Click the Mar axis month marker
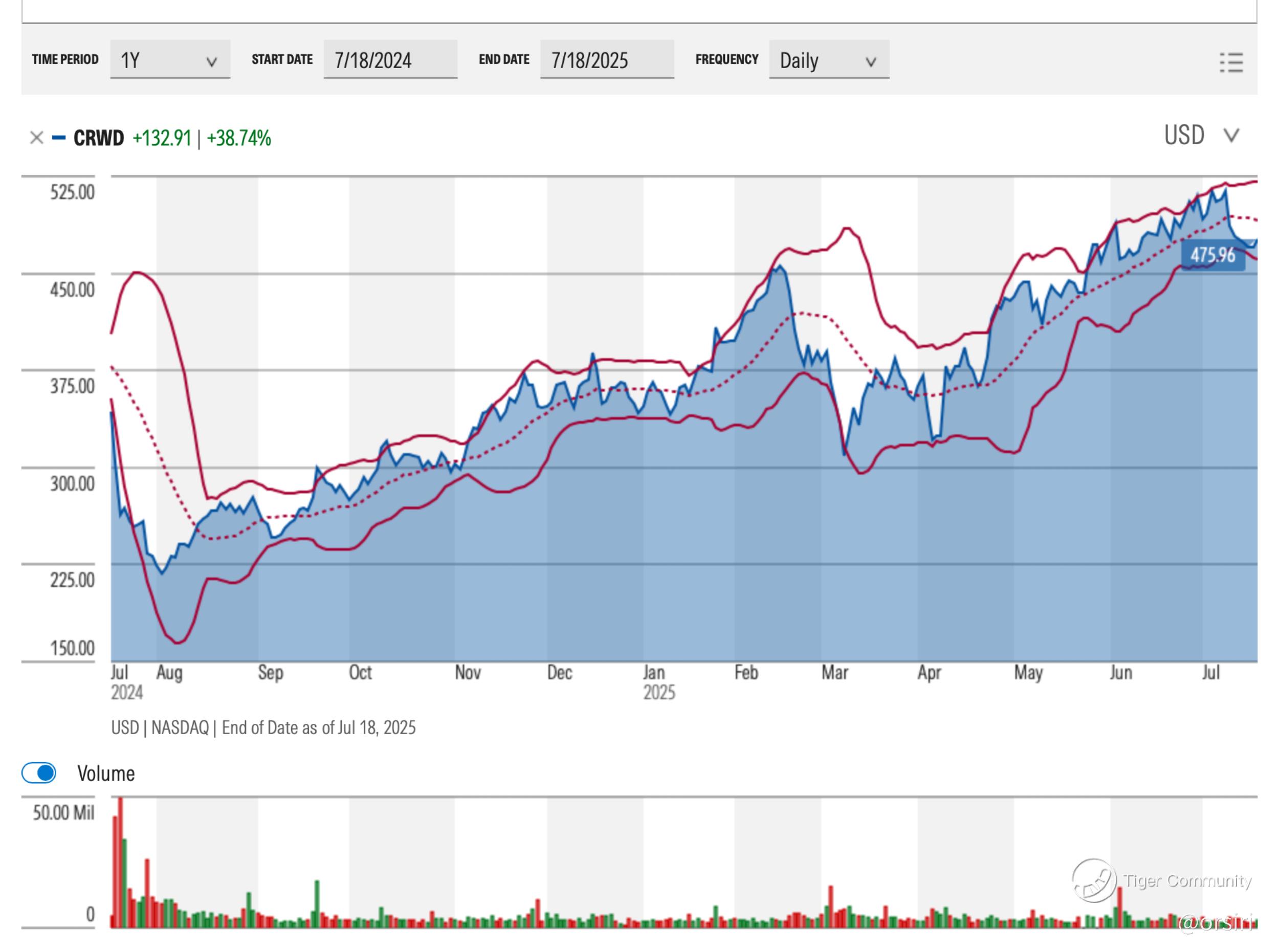1279x952 pixels. 834,673
